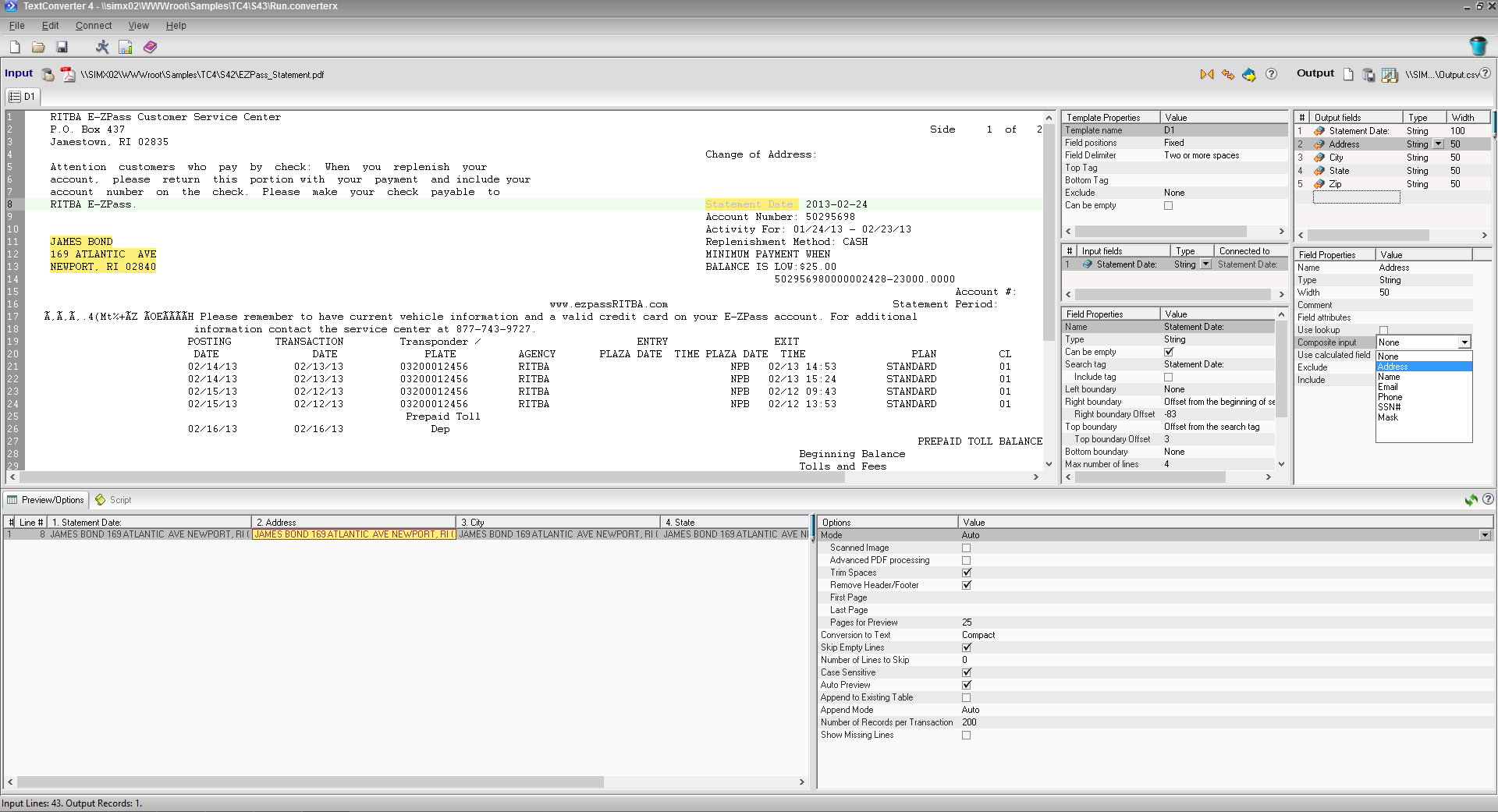The image size is (1498, 812).
Task: Click the input database source icon
Action: click(x=48, y=75)
